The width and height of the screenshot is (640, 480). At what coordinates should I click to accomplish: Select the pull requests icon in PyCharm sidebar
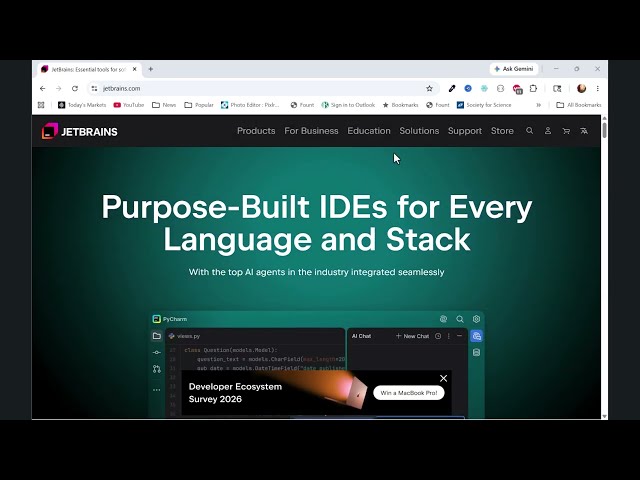tap(157, 369)
